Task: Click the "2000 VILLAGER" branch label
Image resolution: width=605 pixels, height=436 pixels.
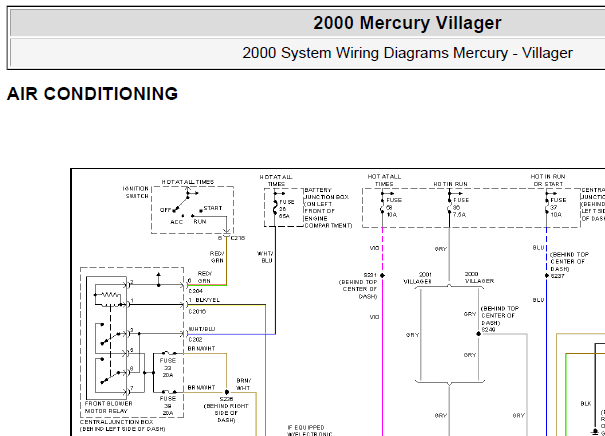Action: pos(479,277)
